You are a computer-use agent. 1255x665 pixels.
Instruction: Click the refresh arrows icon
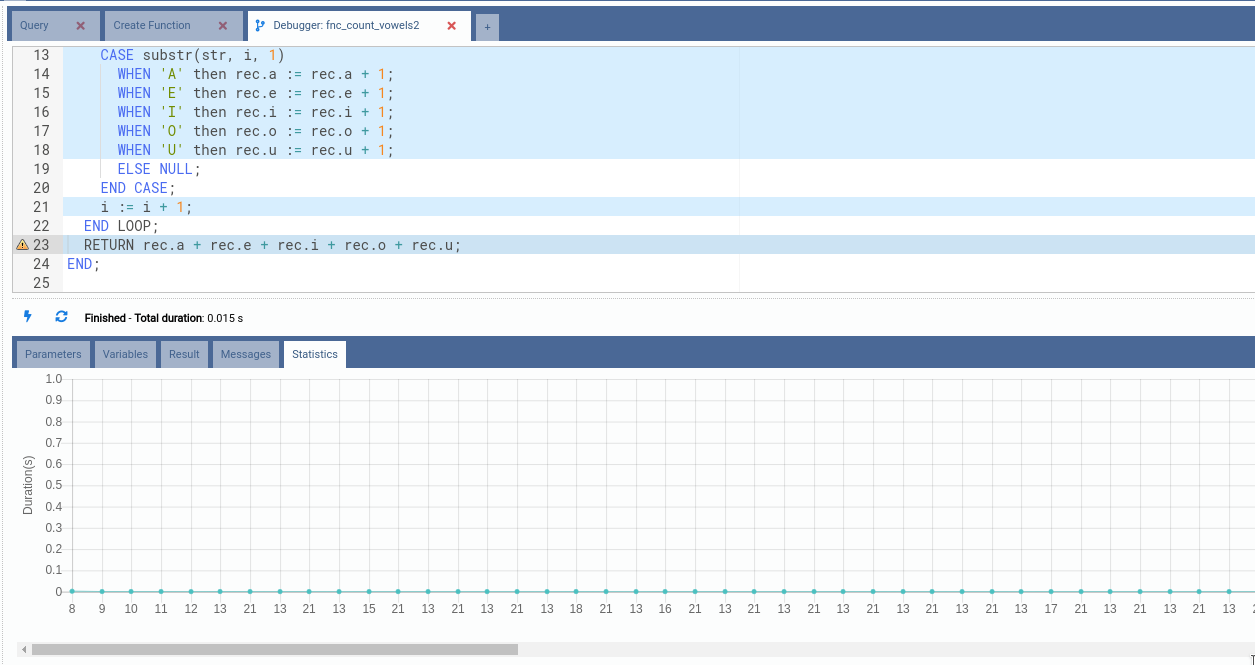click(61, 316)
